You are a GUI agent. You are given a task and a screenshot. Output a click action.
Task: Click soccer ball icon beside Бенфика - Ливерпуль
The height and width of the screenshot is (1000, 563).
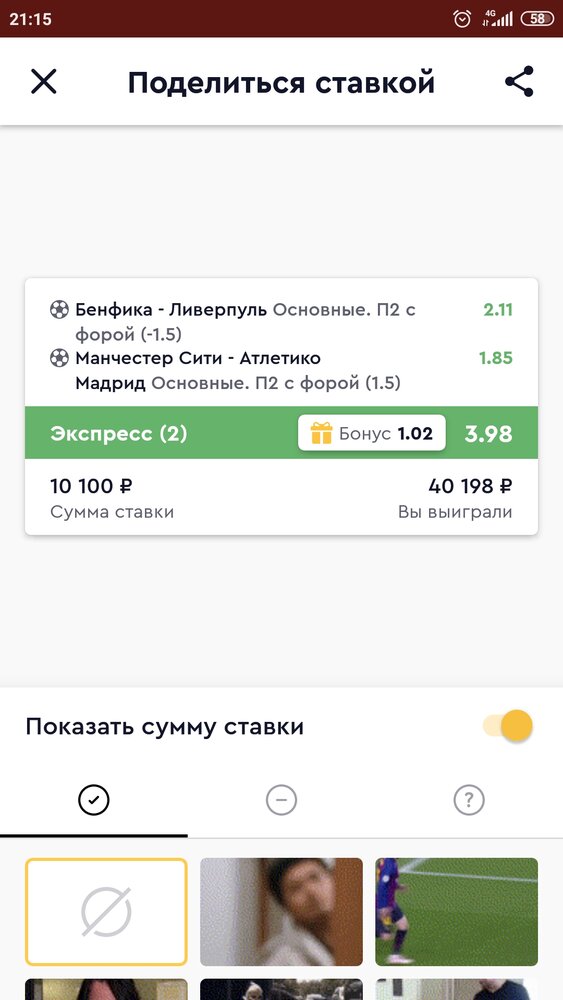[59, 310]
